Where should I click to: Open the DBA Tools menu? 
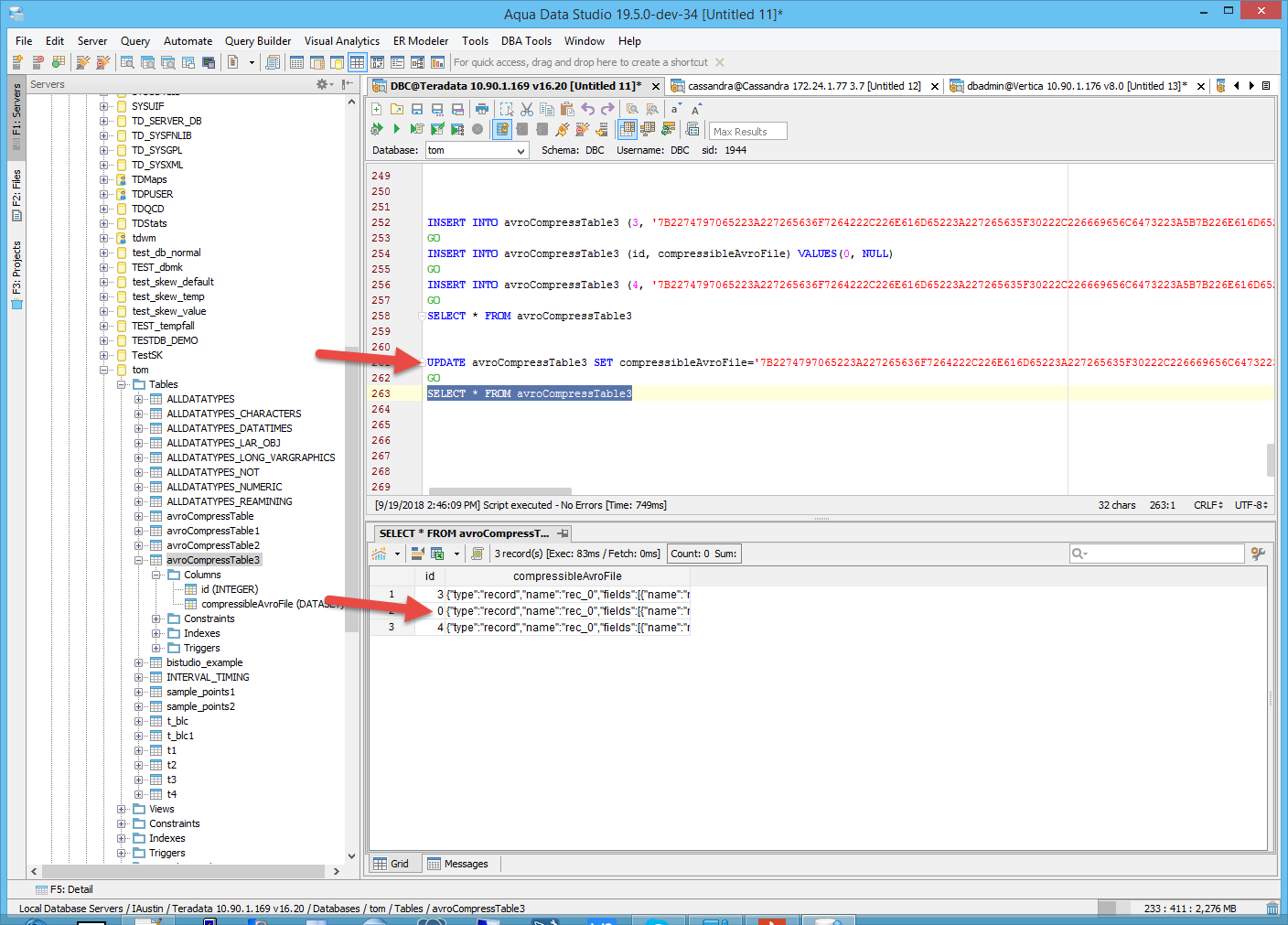coord(526,41)
